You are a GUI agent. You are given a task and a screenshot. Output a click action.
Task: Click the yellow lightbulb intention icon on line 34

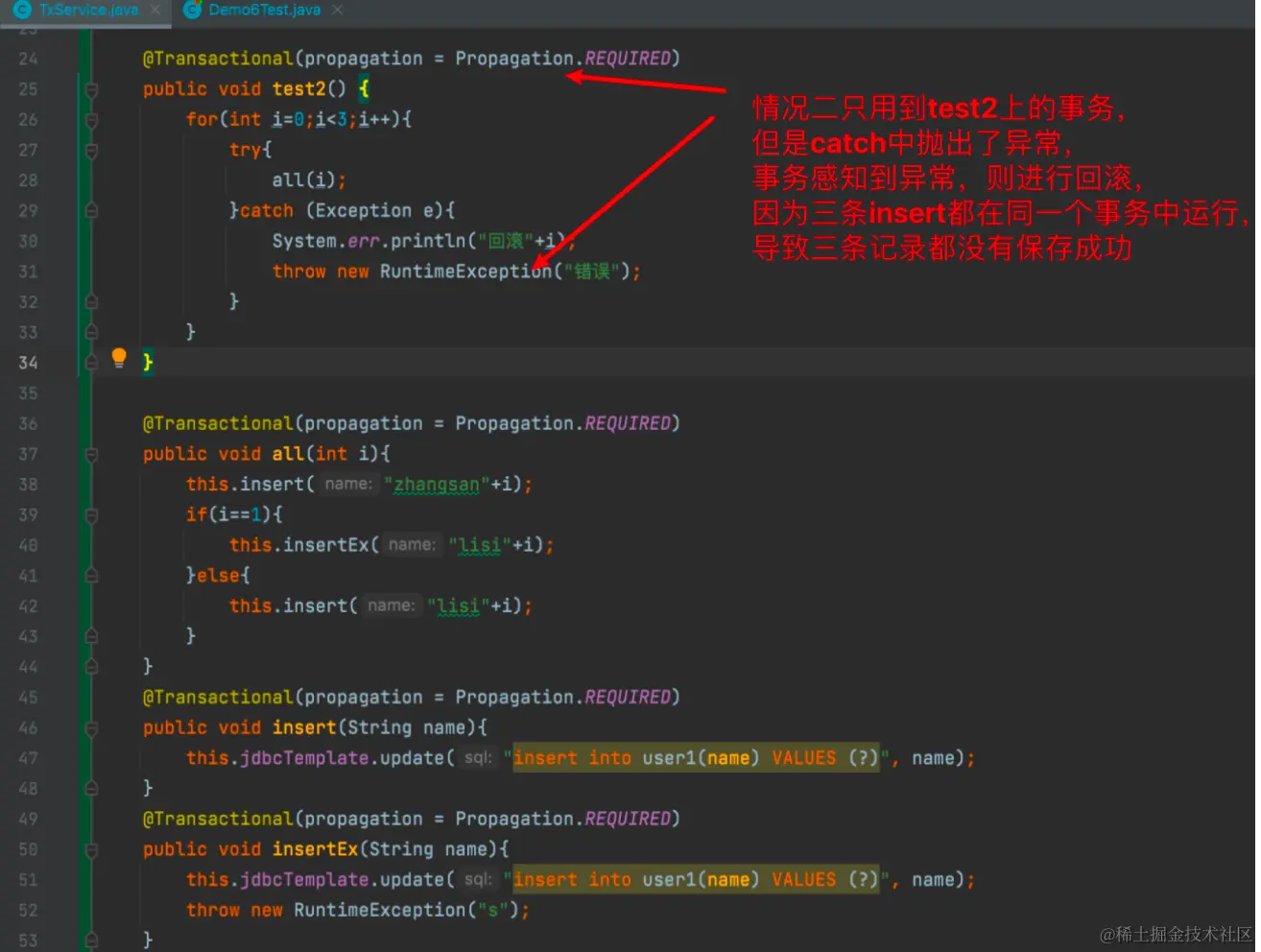pos(119,359)
